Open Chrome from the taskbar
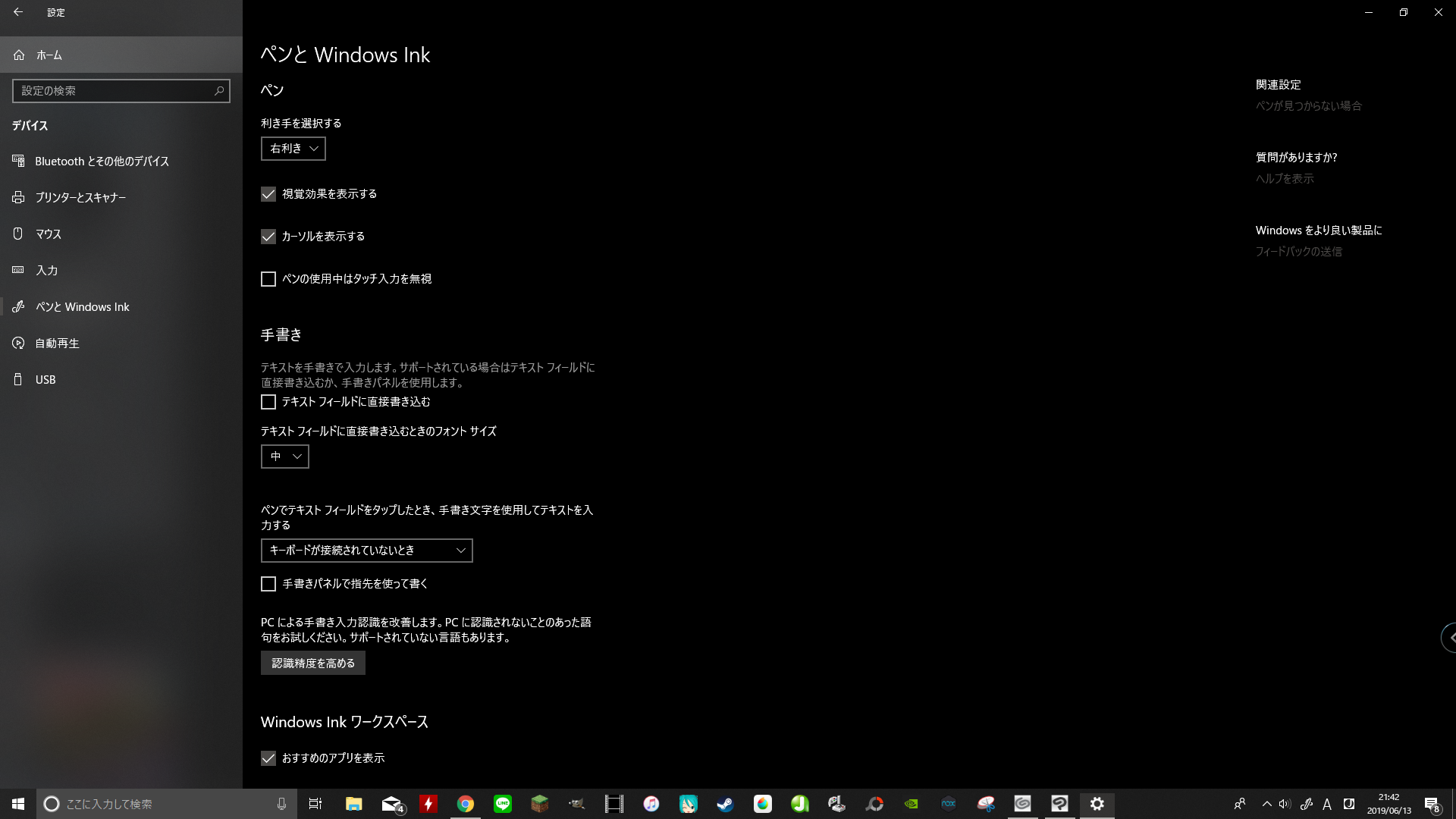This screenshot has width=1456, height=819. pos(466,804)
